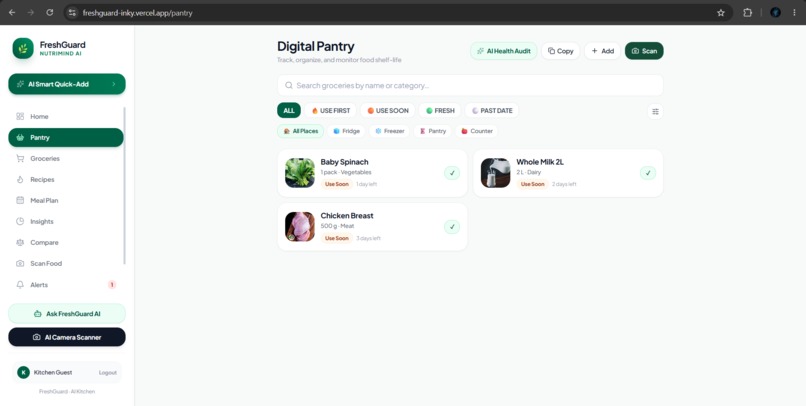Select All Places location chip
Image resolution: width=806 pixels, height=406 pixels.
(x=301, y=131)
